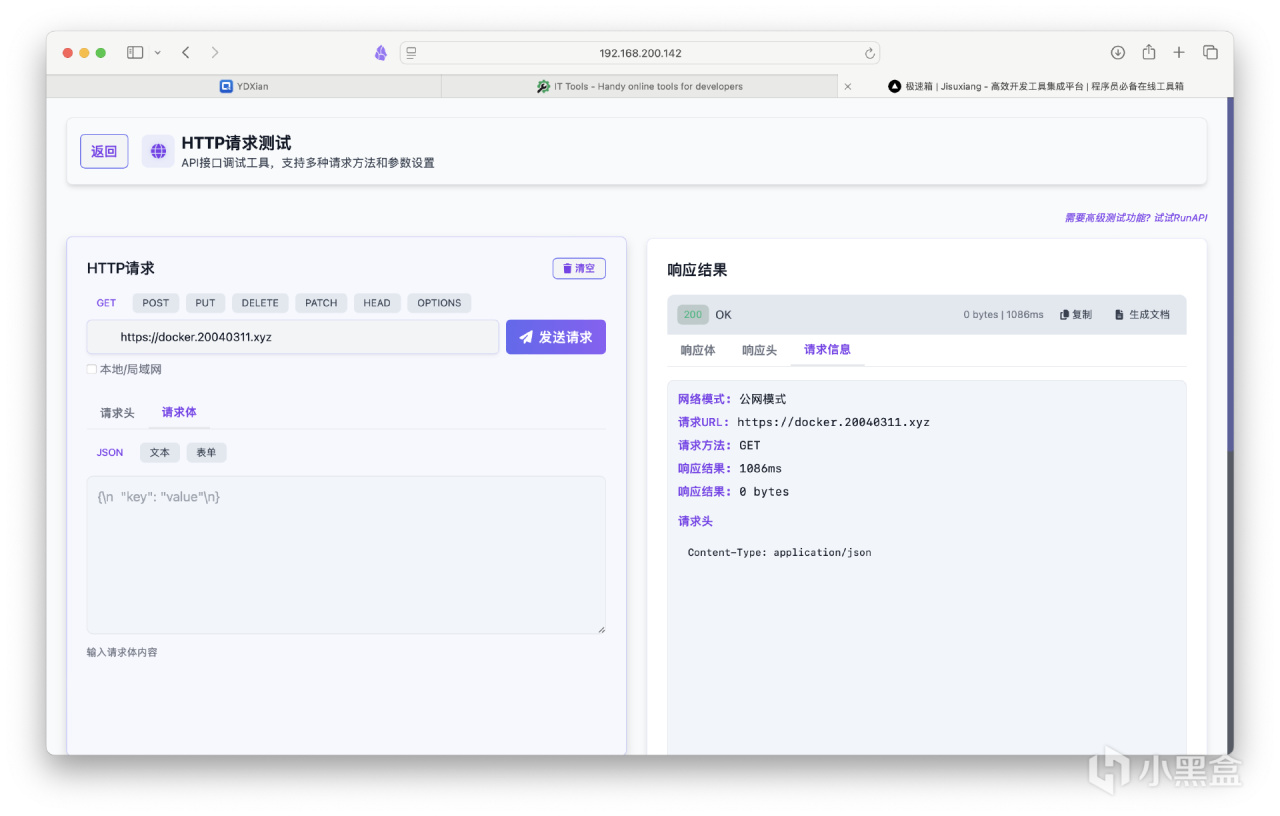Click the Content-Type: application/json header text
Viewport: 1280px width, 816px height.
click(780, 552)
